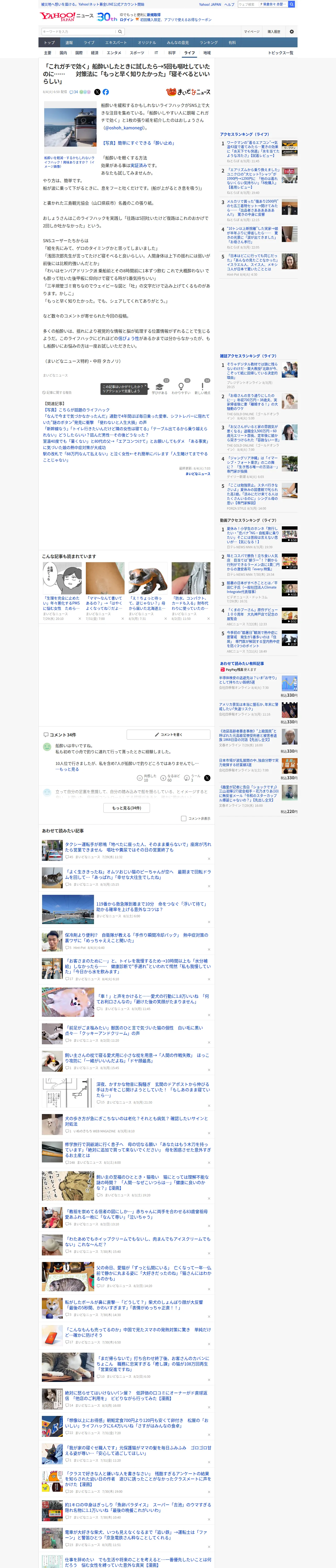Open the エキスパート tab

116,43
